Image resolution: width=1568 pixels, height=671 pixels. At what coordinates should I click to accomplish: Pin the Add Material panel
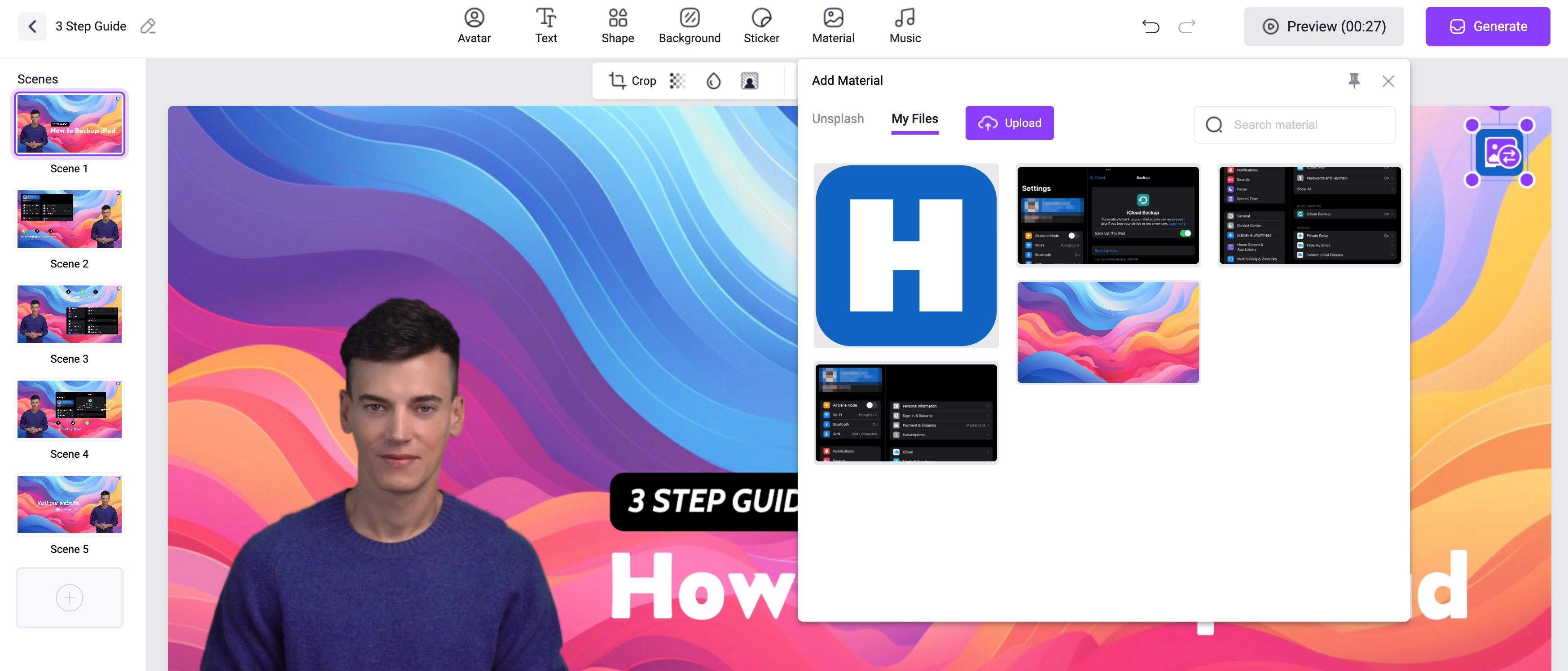[1354, 80]
